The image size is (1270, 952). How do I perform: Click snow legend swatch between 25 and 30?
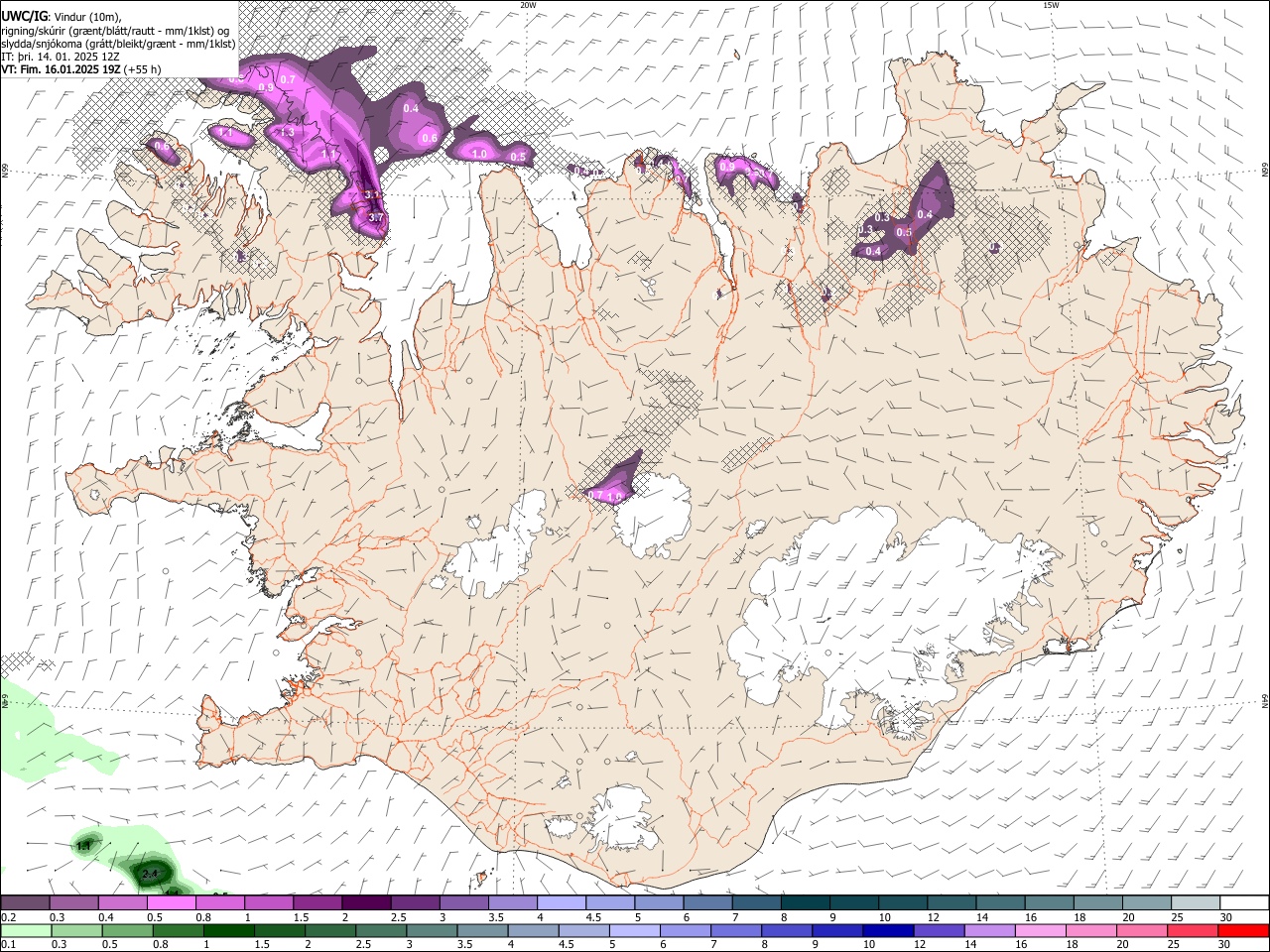pyautogui.click(x=1194, y=903)
